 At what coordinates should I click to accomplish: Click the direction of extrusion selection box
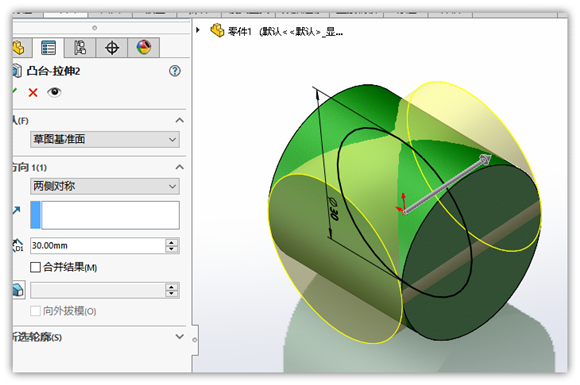105,215
